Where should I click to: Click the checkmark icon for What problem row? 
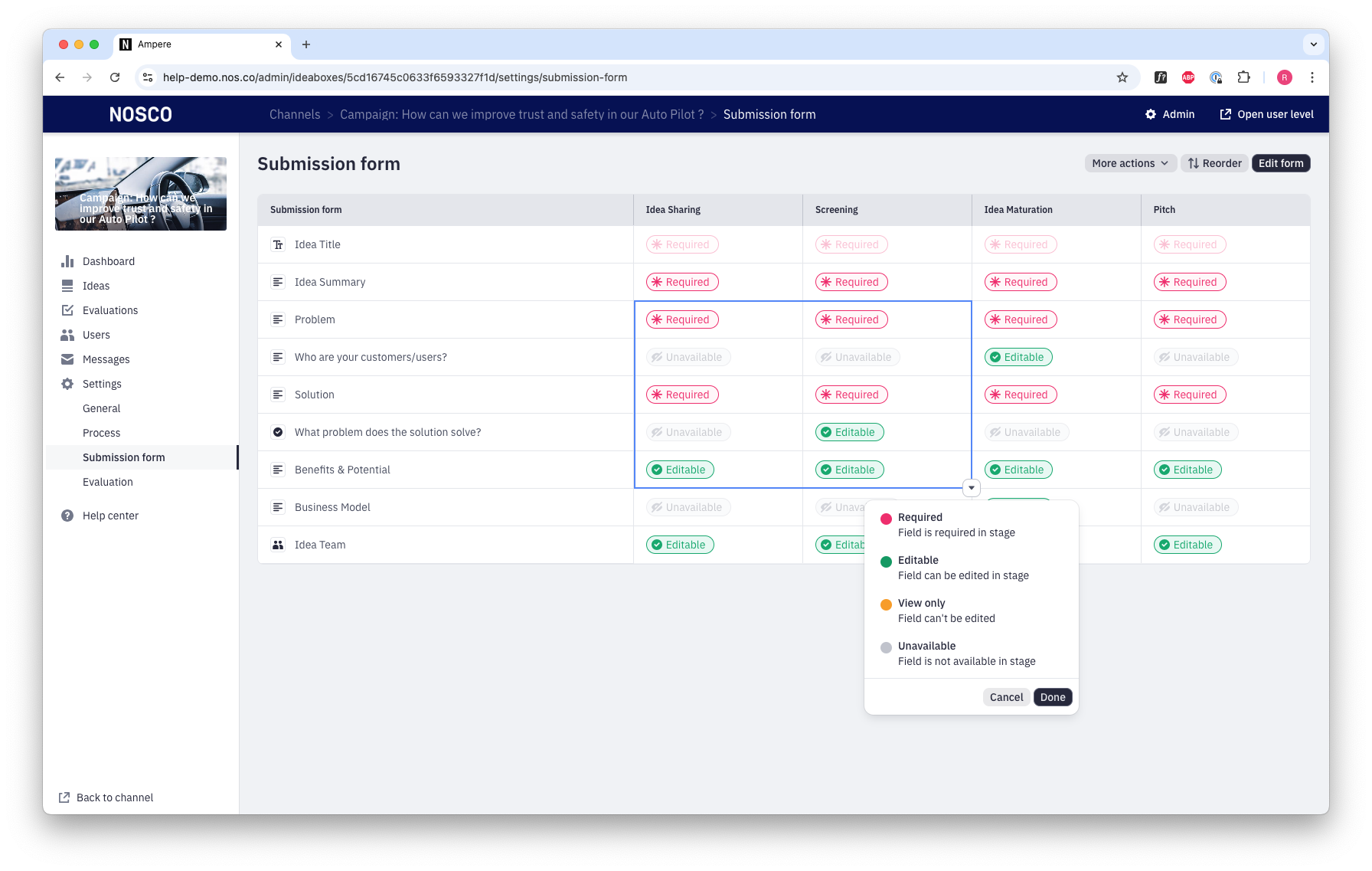tap(278, 432)
